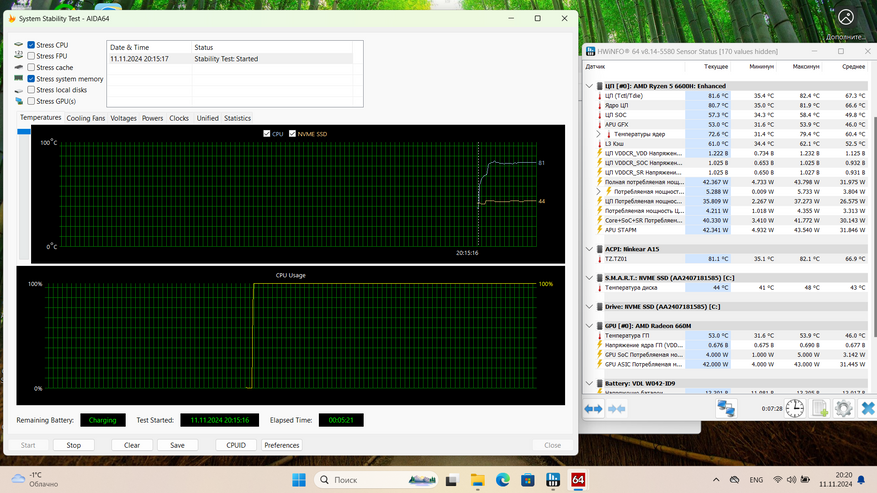Viewport: 877px width, 493px height.
Task: Select the Temperatures tab
Action: [40, 118]
